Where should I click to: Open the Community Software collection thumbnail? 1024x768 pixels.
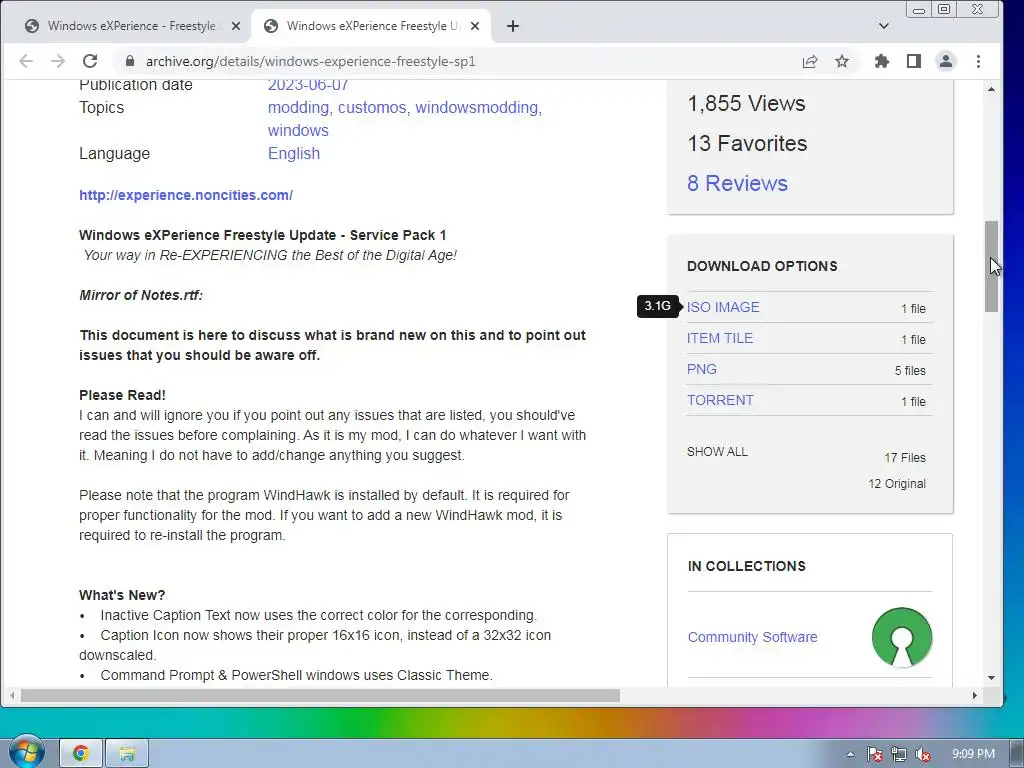click(902, 637)
